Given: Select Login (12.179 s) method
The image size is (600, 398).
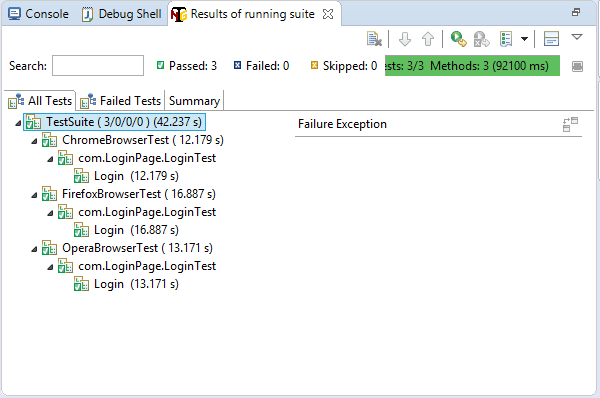Looking at the screenshot, I should pos(126,176).
